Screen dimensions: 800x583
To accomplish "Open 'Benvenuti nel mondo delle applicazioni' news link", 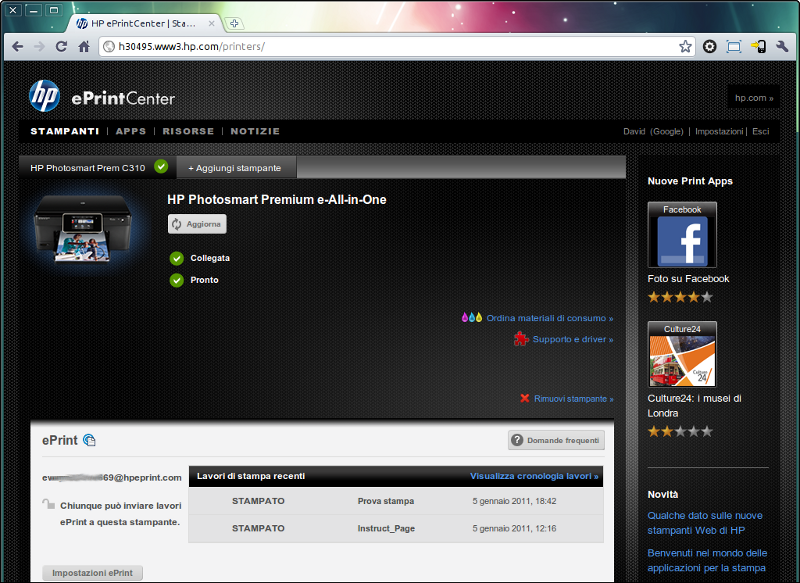I will (707, 560).
